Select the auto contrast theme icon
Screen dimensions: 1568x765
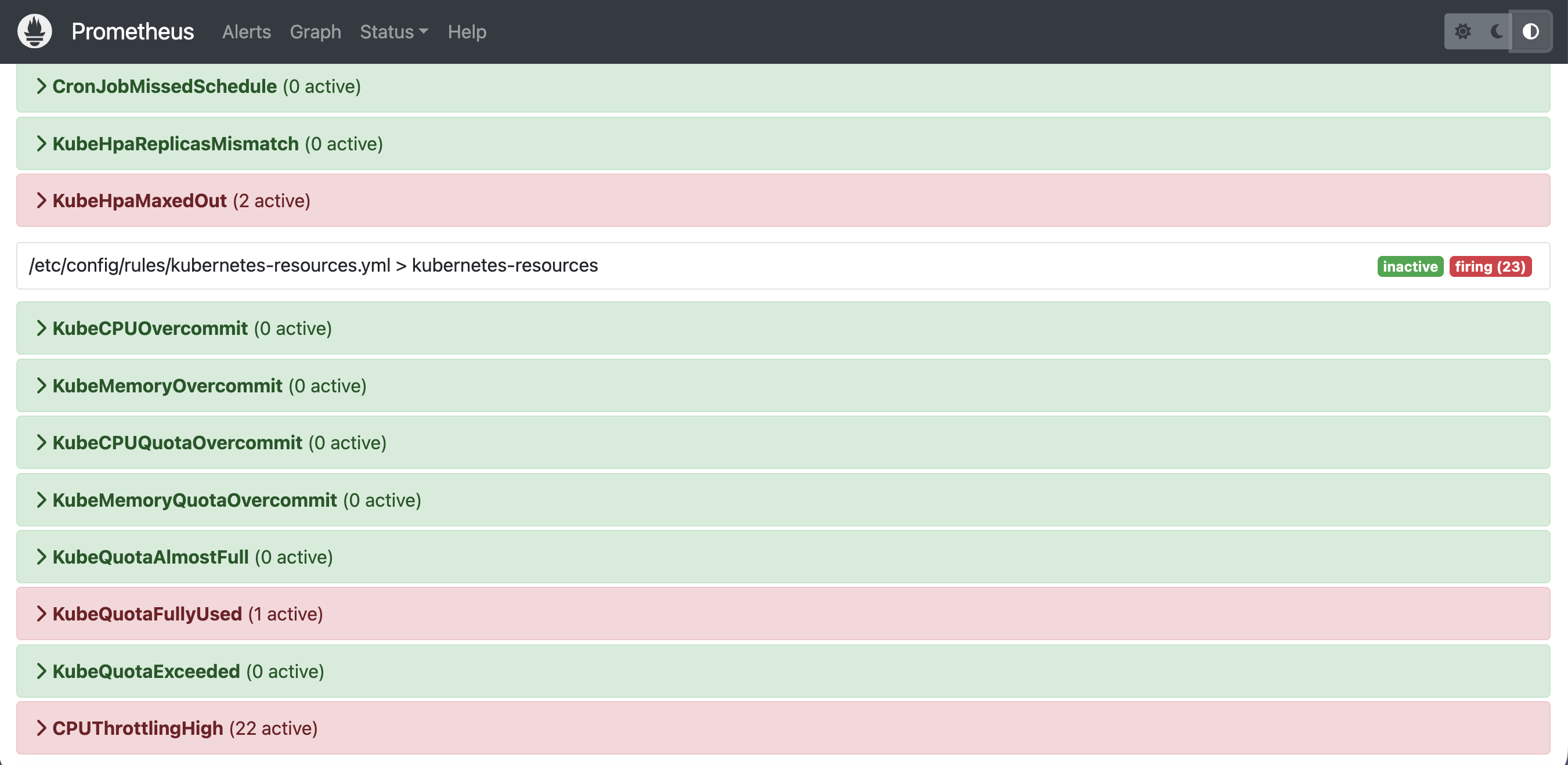click(x=1530, y=32)
